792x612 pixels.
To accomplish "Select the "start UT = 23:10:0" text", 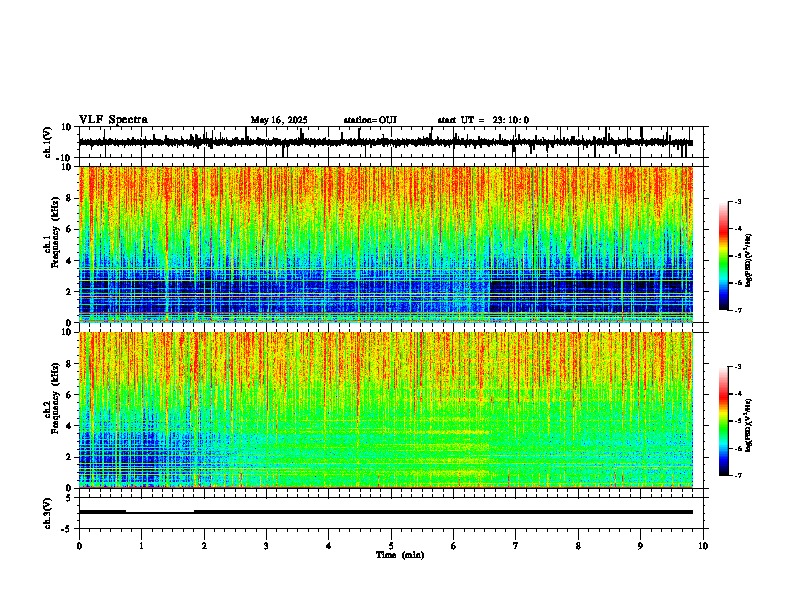I will point(483,120).
